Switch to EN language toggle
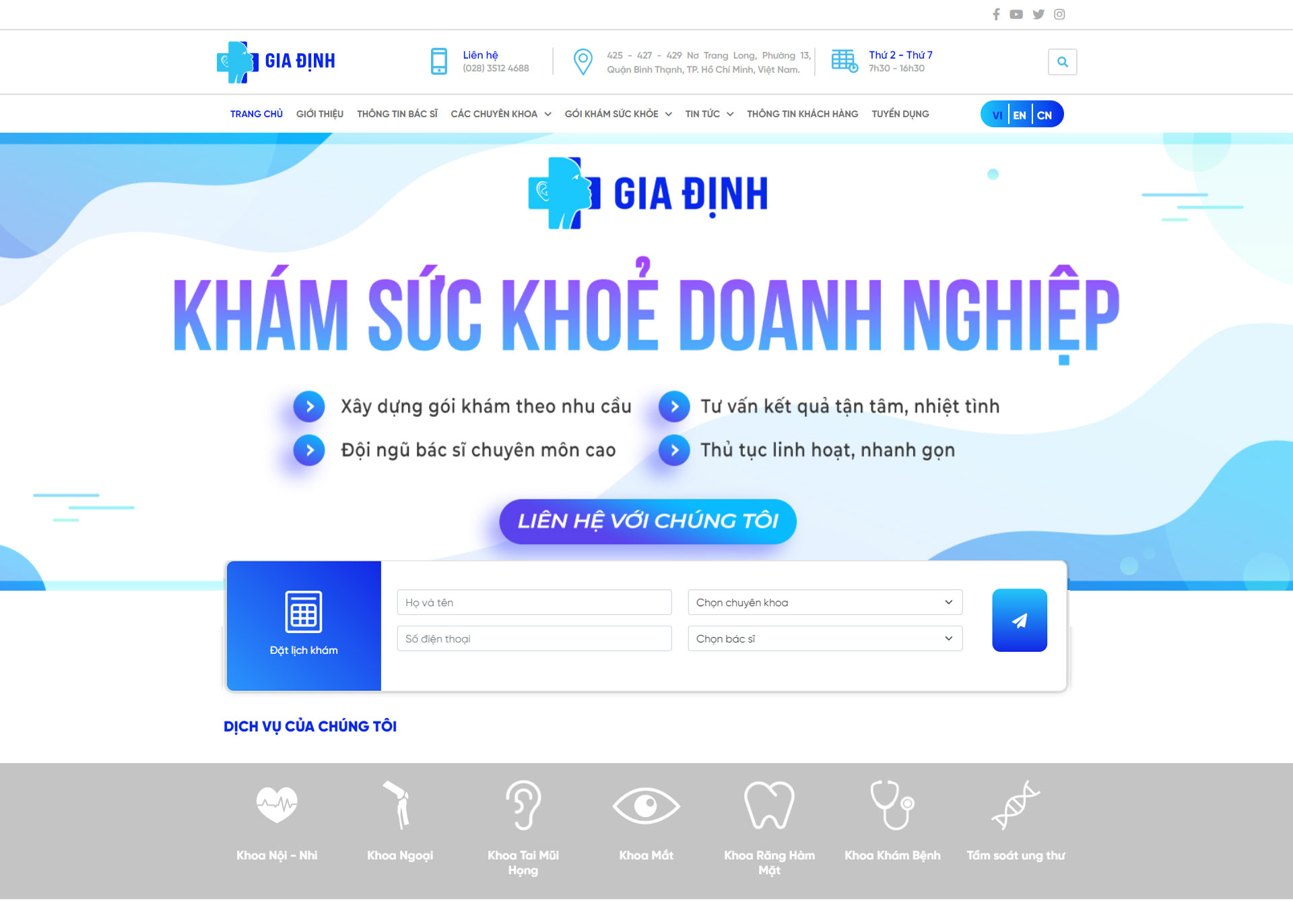The image size is (1293, 924). coord(1020,114)
